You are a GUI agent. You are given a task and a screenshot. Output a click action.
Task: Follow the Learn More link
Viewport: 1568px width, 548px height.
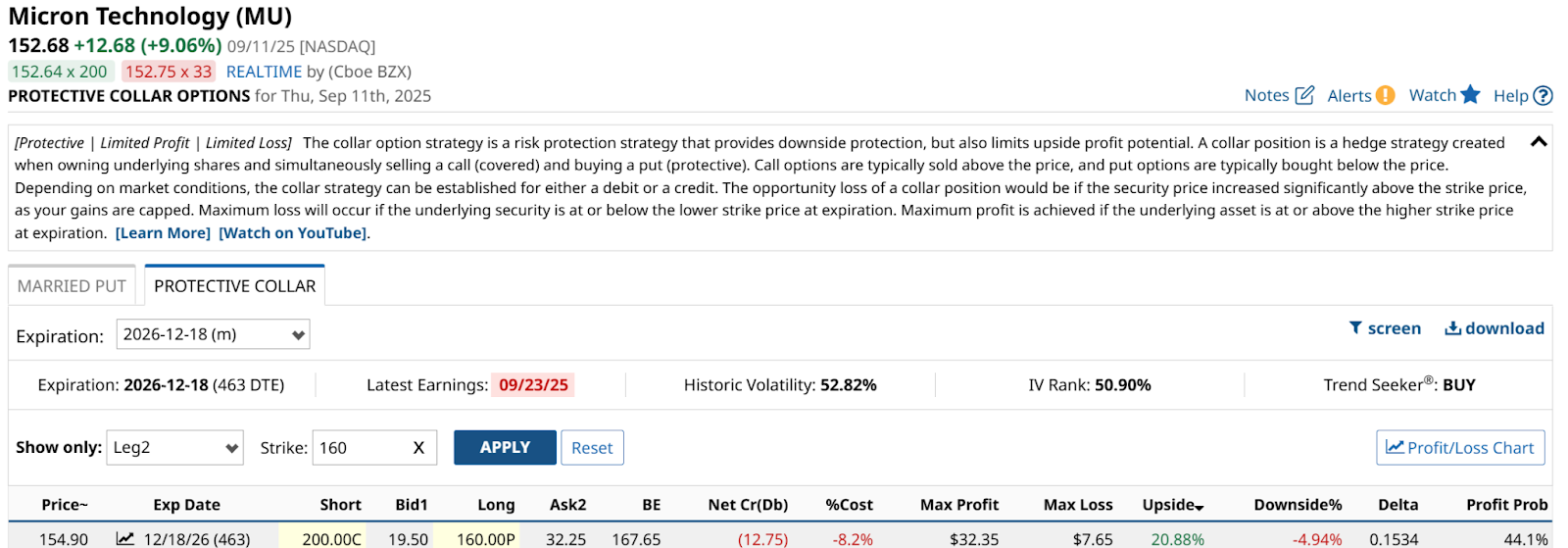pyautogui.click(x=163, y=232)
